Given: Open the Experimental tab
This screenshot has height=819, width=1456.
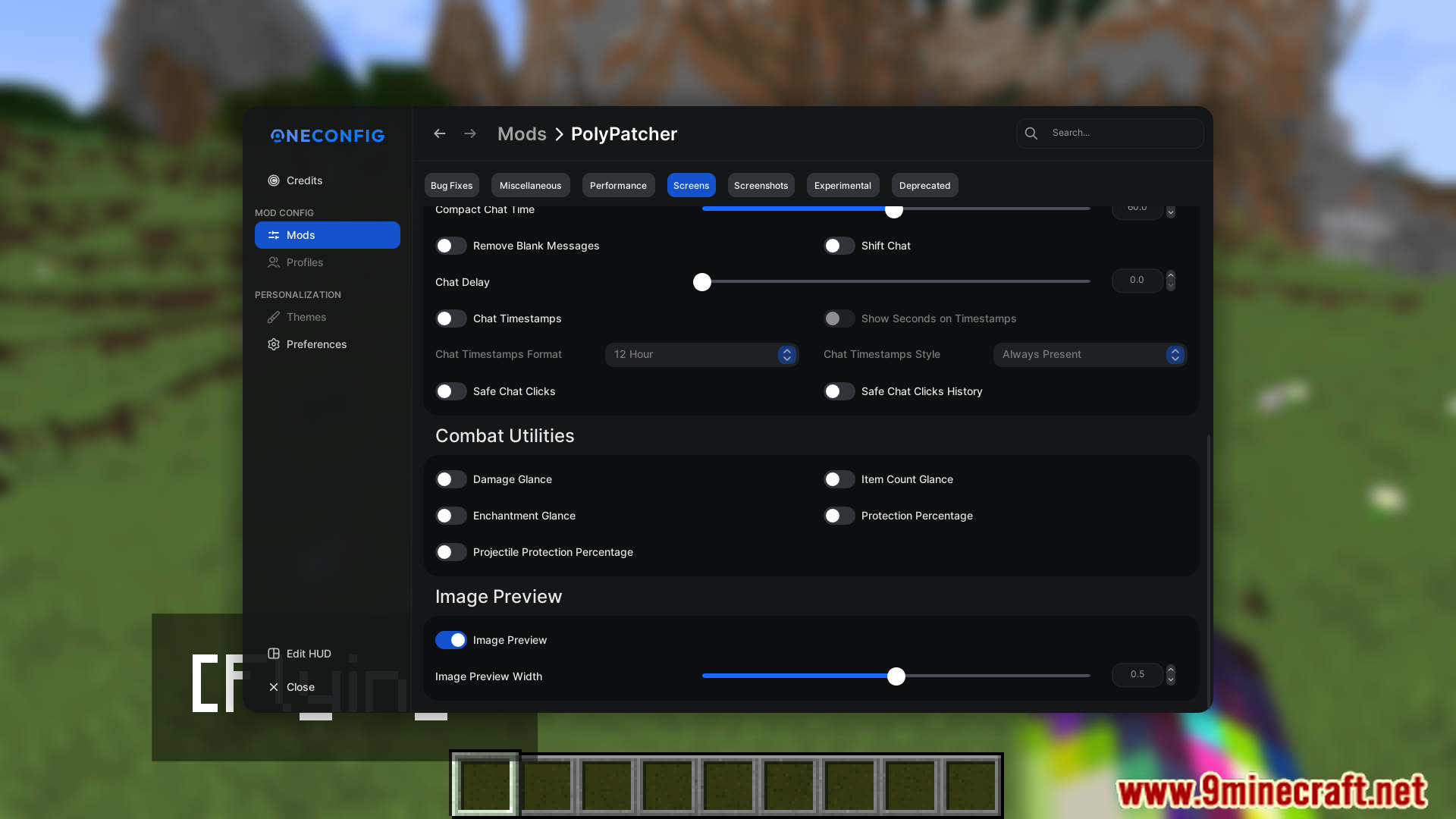Looking at the screenshot, I should point(843,185).
